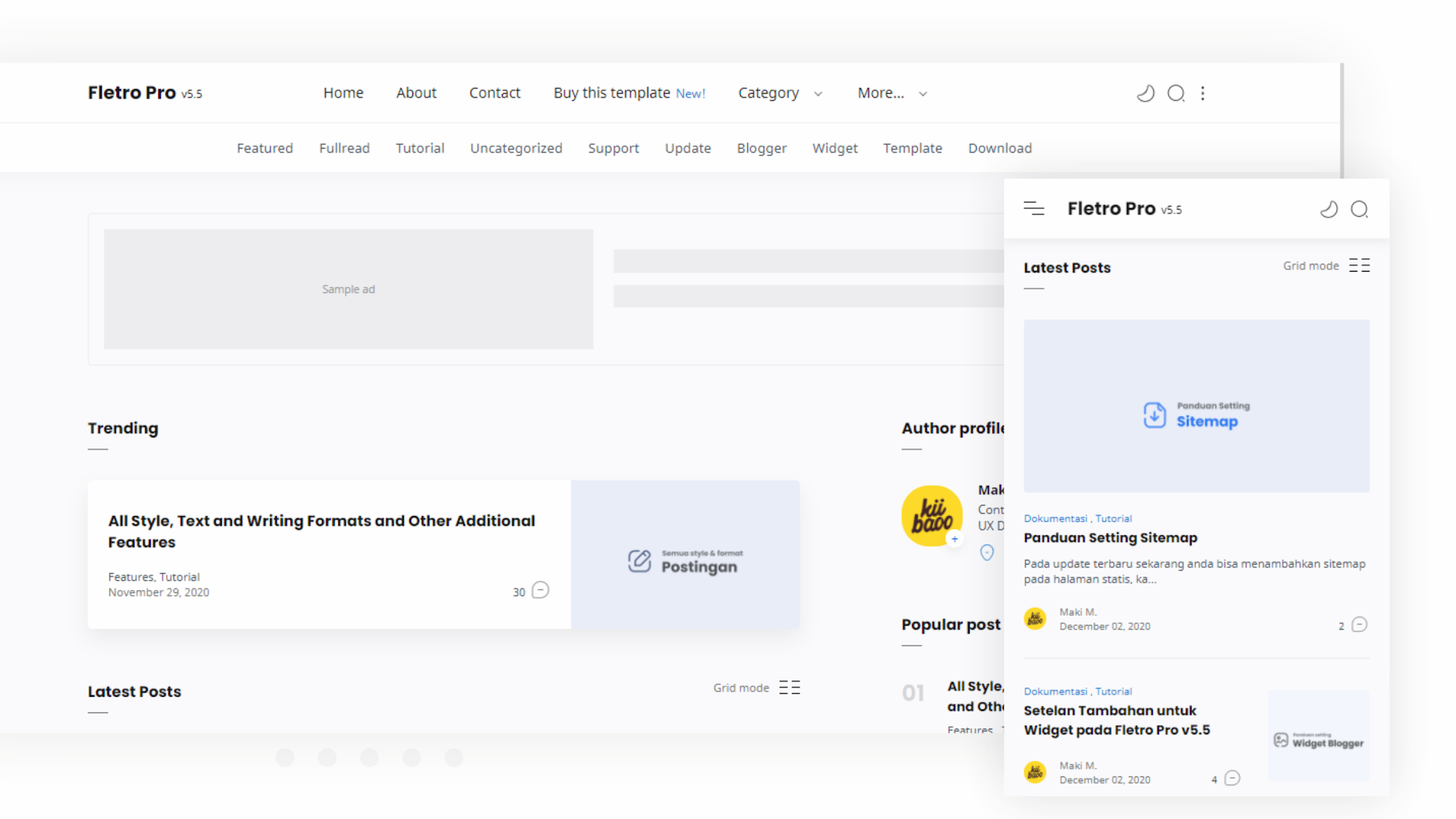The image size is (1456, 819).
Task: Click Buy this template link
Action: click(611, 93)
